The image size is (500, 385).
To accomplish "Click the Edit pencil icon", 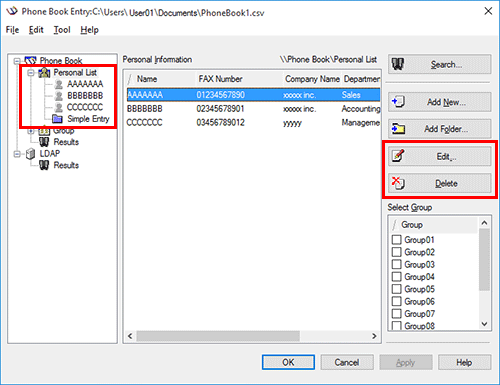I will click(398, 156).
